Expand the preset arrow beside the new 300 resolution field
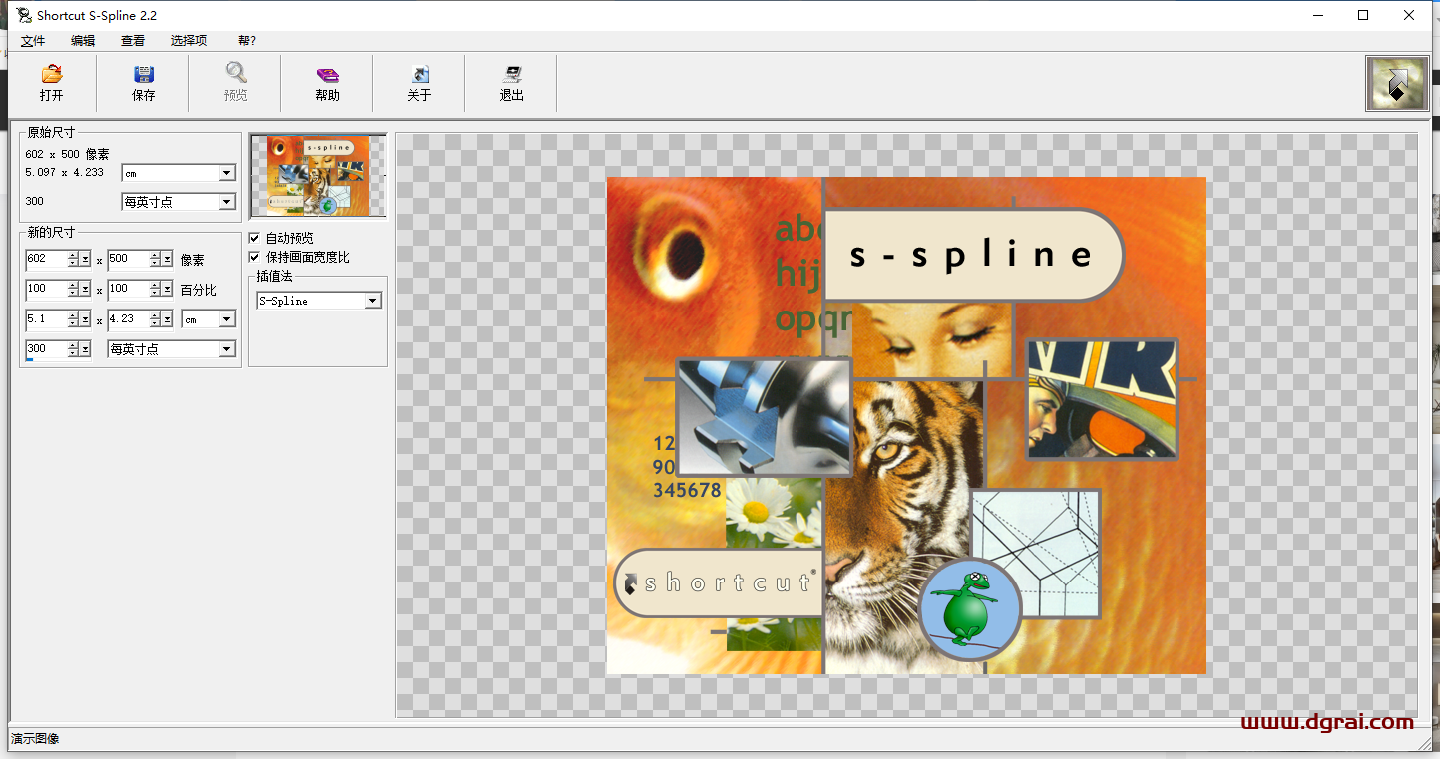Image resolution: width=1440 pixels, height=759 pixels. (86, 349)
